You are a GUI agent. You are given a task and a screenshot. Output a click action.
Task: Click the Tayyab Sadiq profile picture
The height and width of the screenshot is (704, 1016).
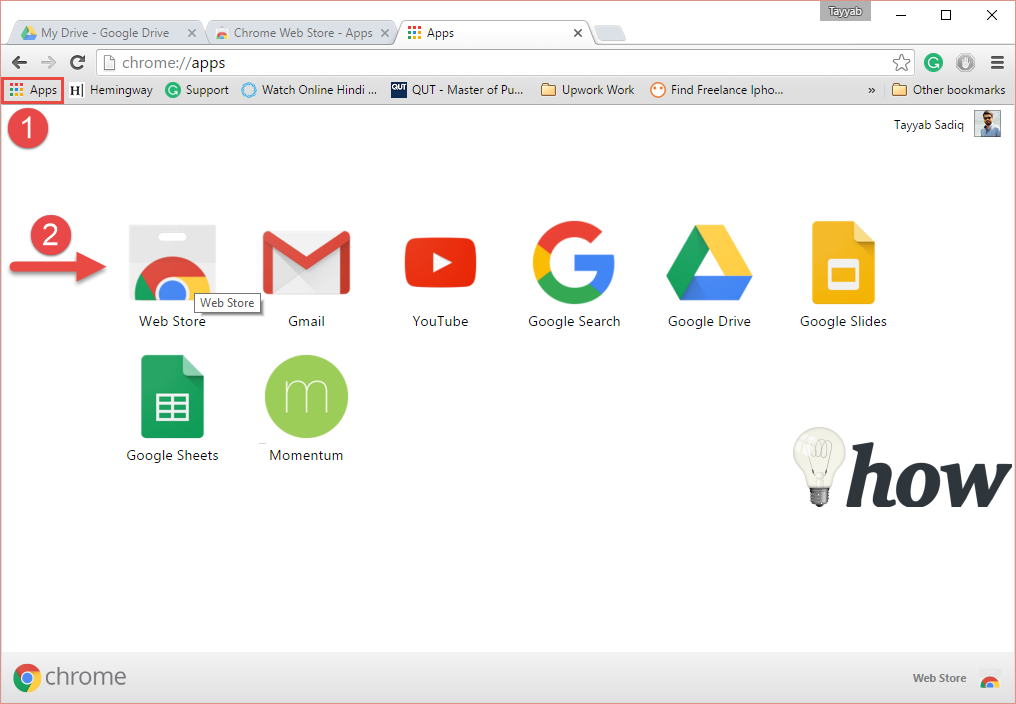987,124
